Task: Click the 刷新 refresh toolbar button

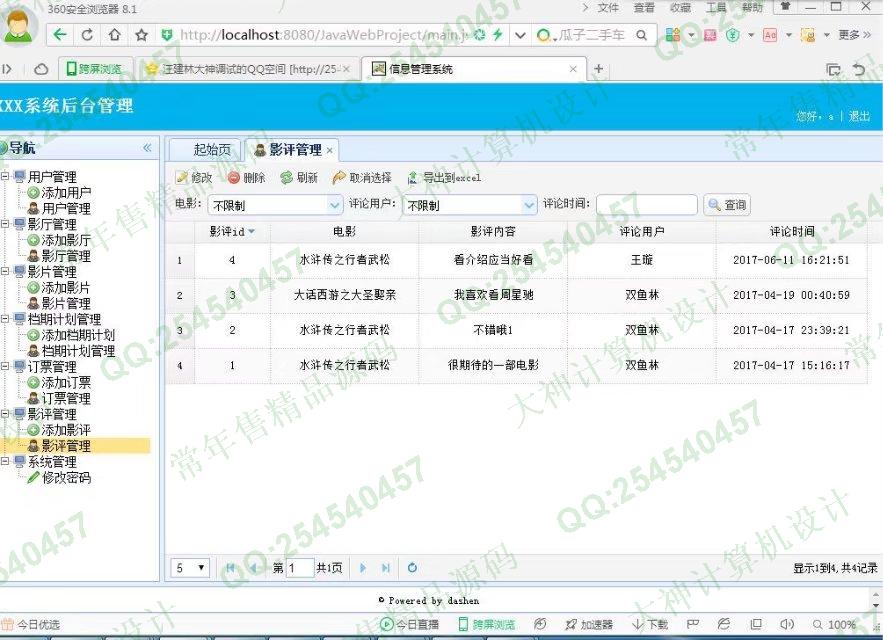Action: tap(300, 178)
